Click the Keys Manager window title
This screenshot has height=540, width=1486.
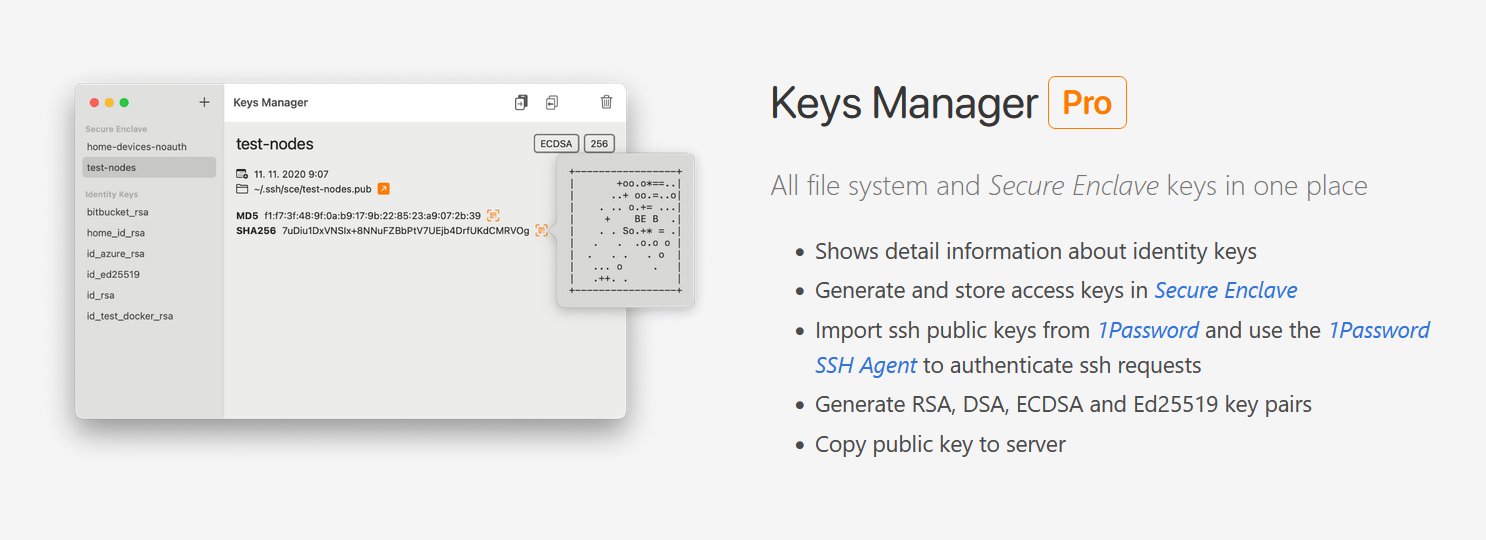point(271,102)
